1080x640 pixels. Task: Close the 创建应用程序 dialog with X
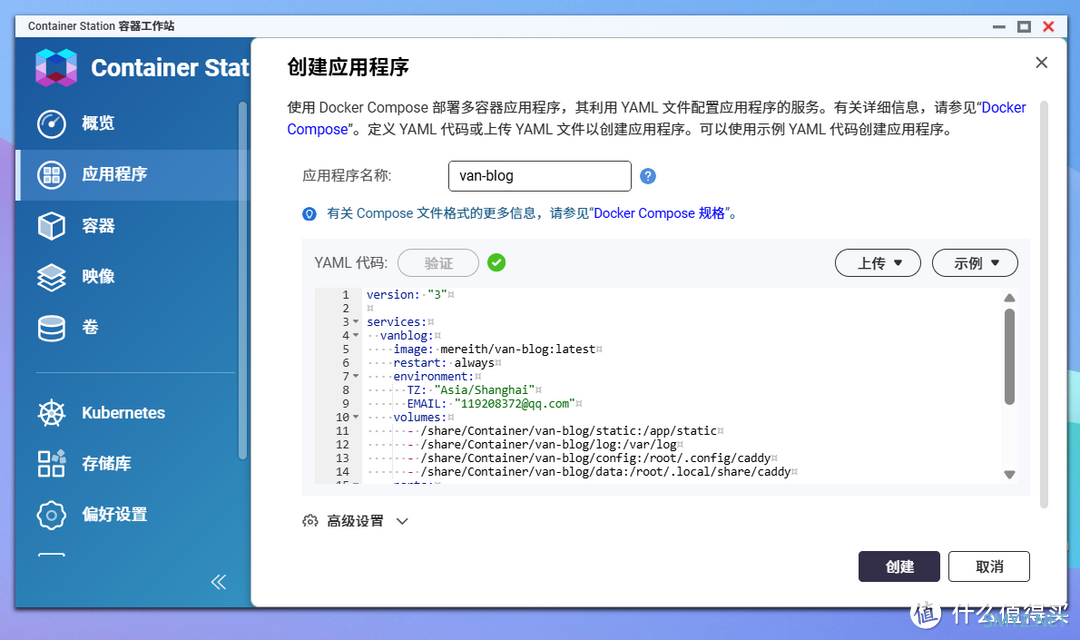click(1041, 63)
